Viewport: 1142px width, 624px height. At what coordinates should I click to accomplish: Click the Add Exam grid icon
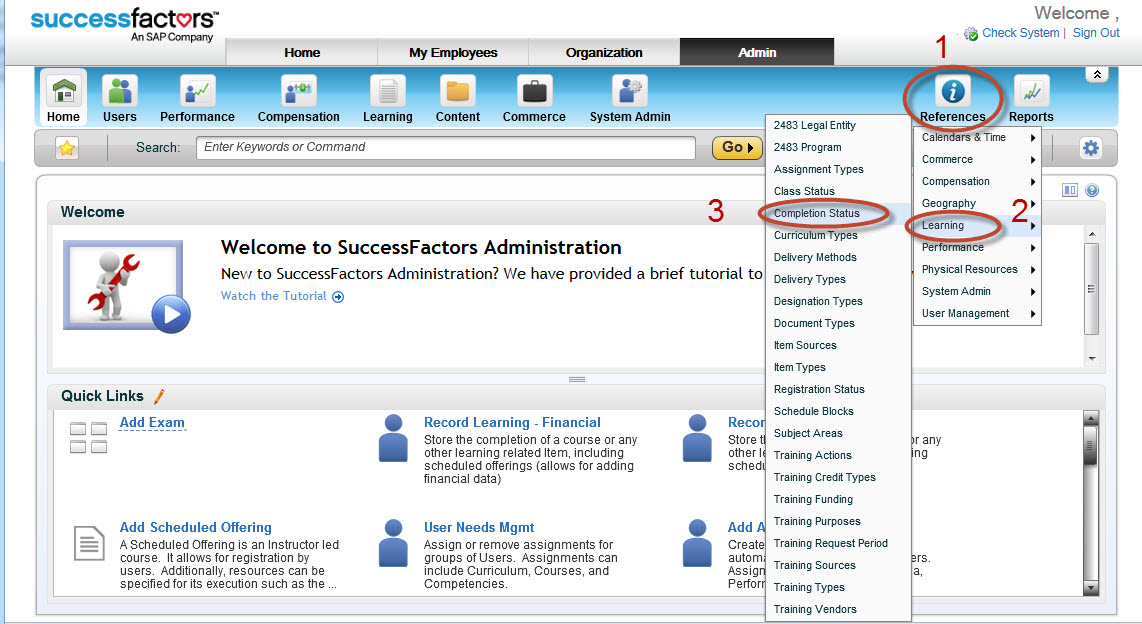point(88,438)
